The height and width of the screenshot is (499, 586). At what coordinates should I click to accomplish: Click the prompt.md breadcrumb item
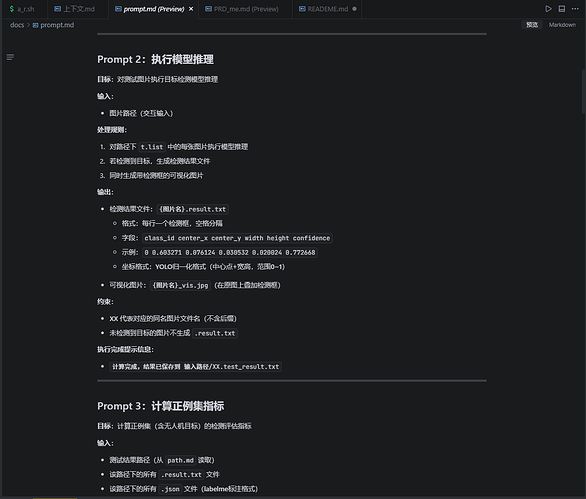tap(57, 25)
